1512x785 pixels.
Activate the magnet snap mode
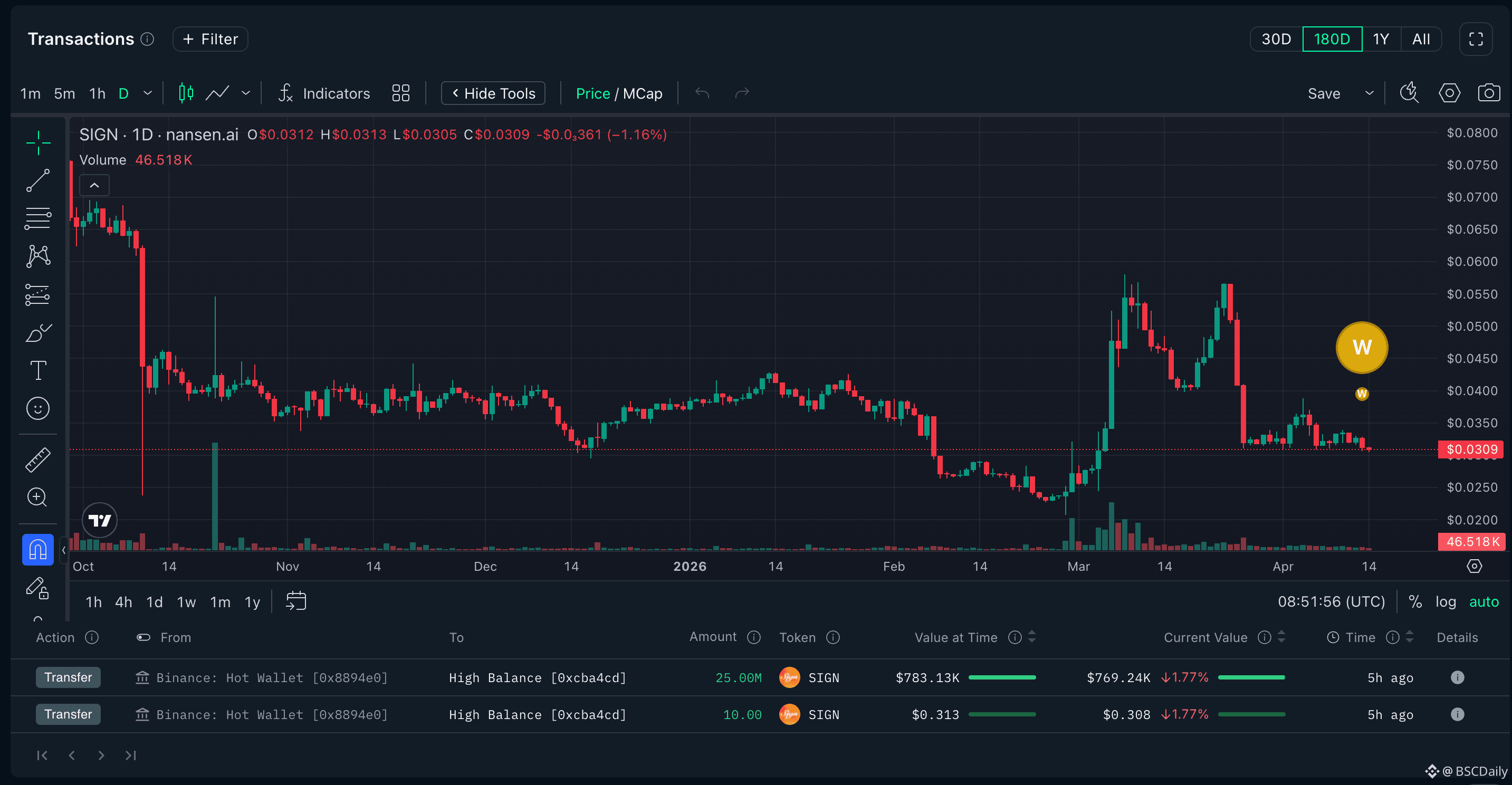click(37, 550)
